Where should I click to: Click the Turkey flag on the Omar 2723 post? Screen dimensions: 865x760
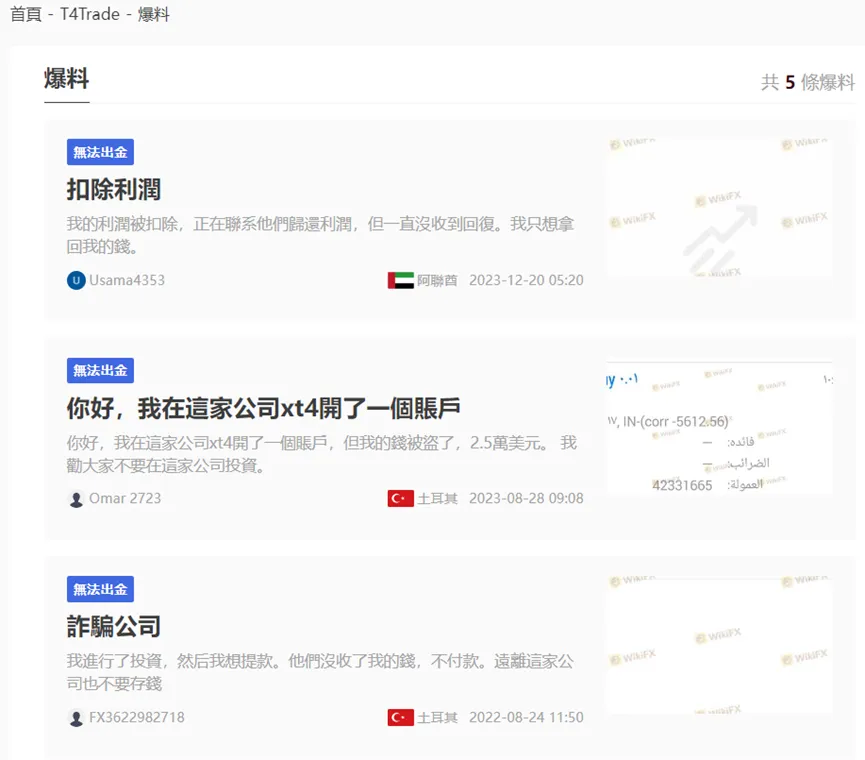tap(401, 499)
